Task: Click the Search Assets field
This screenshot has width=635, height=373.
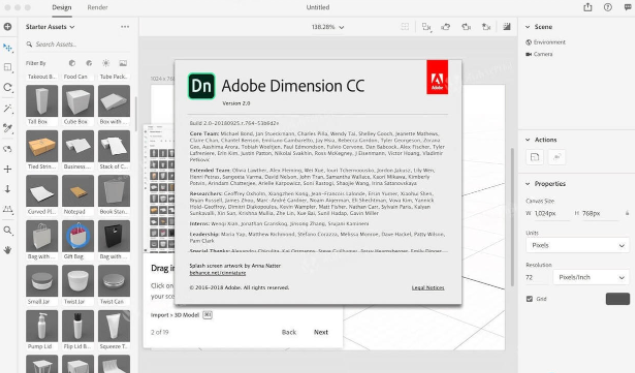Action: point(77,44)
